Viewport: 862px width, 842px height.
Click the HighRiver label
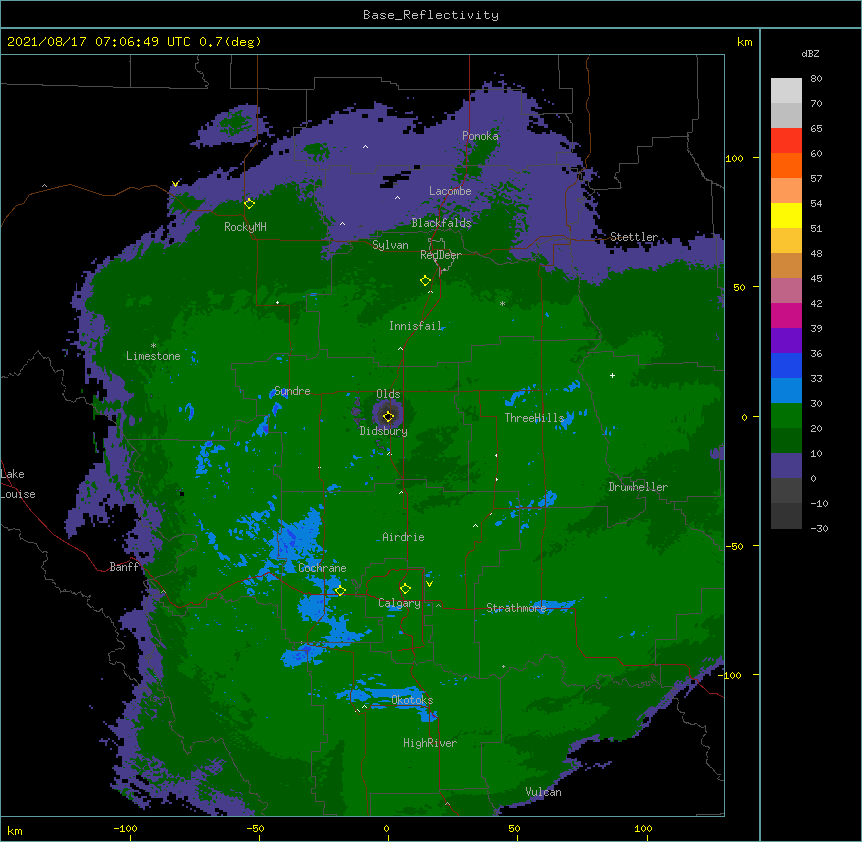[430, 743]
